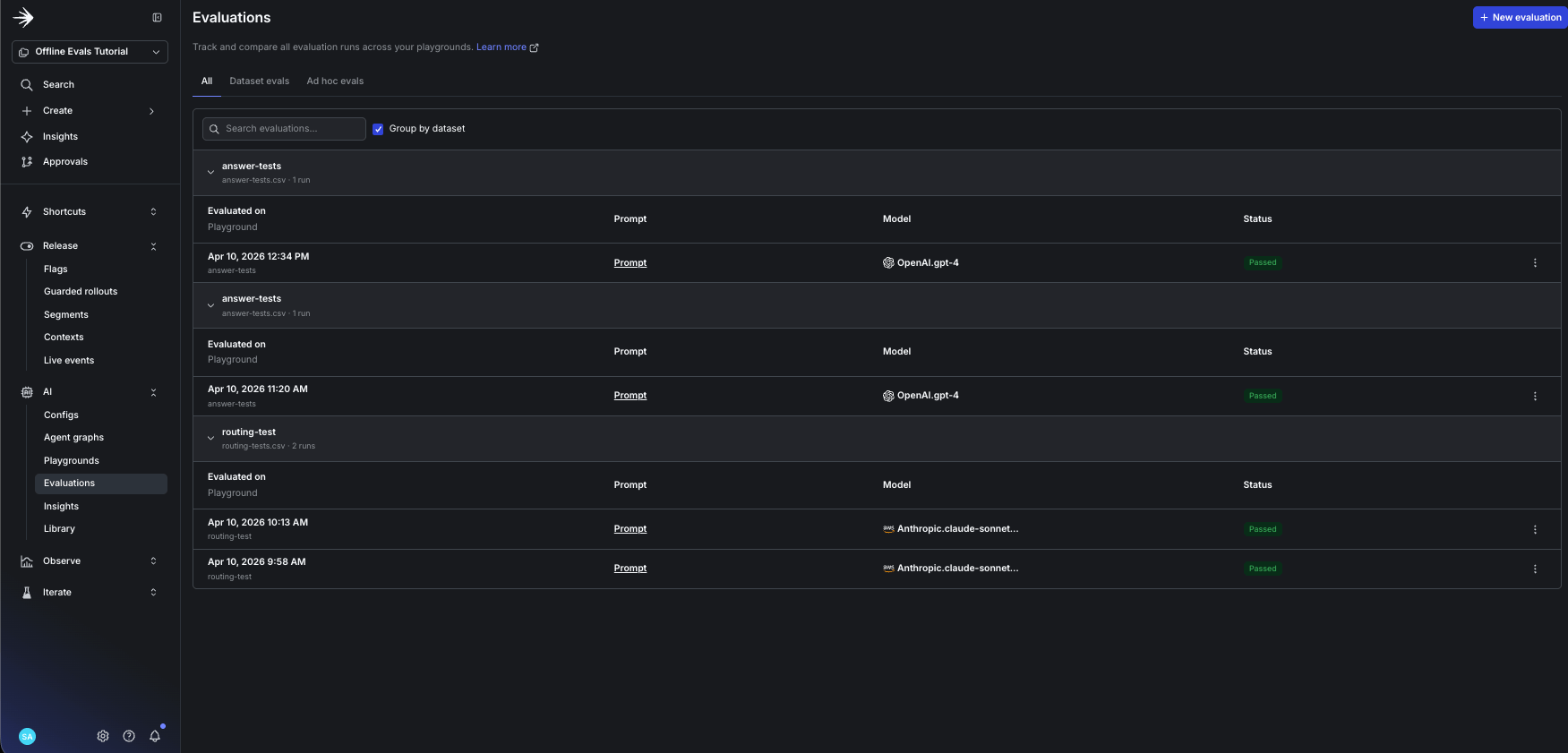Expand the Shortcuts section
This screenshot has width=1568, height=753.
tap(153, 212)
